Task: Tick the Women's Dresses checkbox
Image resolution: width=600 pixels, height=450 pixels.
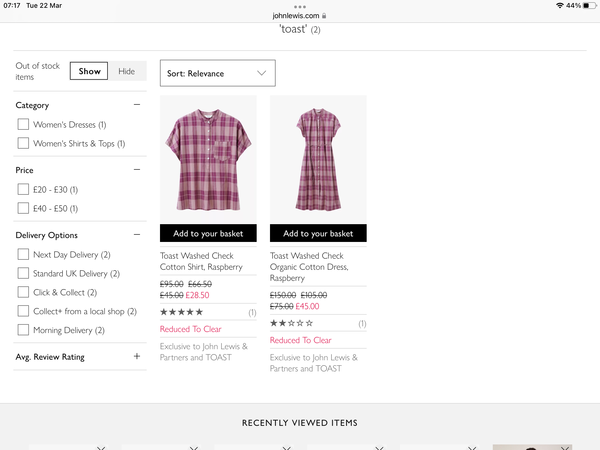Action: tap(23, 124)
